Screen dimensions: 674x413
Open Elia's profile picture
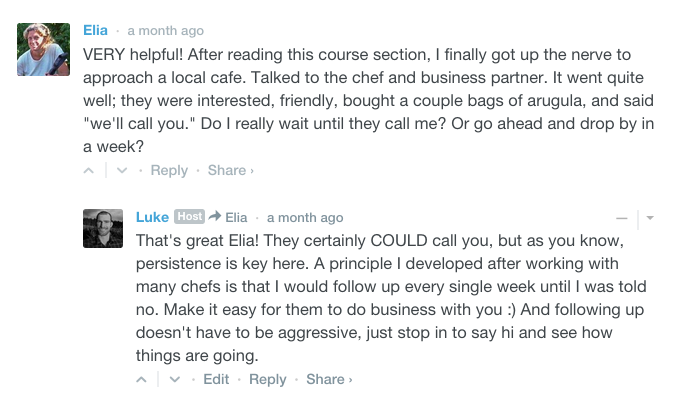pos(44,50)
